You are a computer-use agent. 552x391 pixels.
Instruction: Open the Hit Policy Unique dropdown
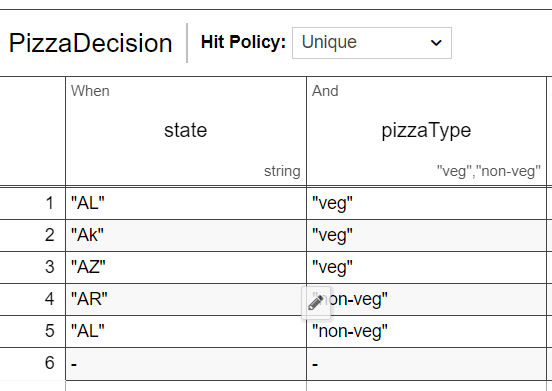372,43
